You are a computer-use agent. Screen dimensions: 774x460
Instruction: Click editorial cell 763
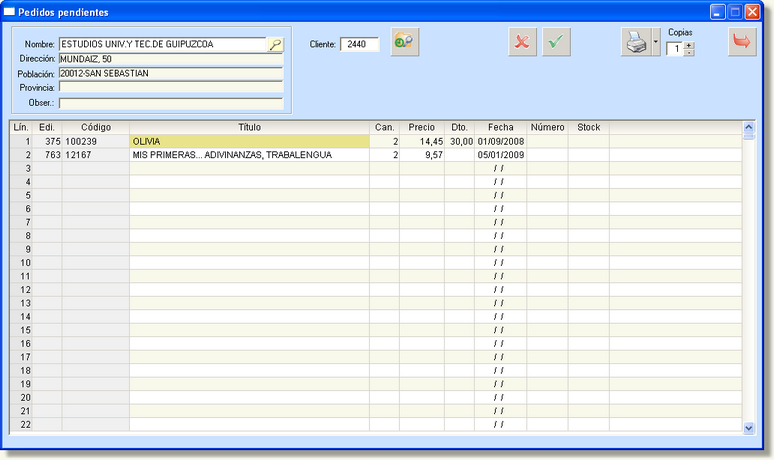point(47,155)
